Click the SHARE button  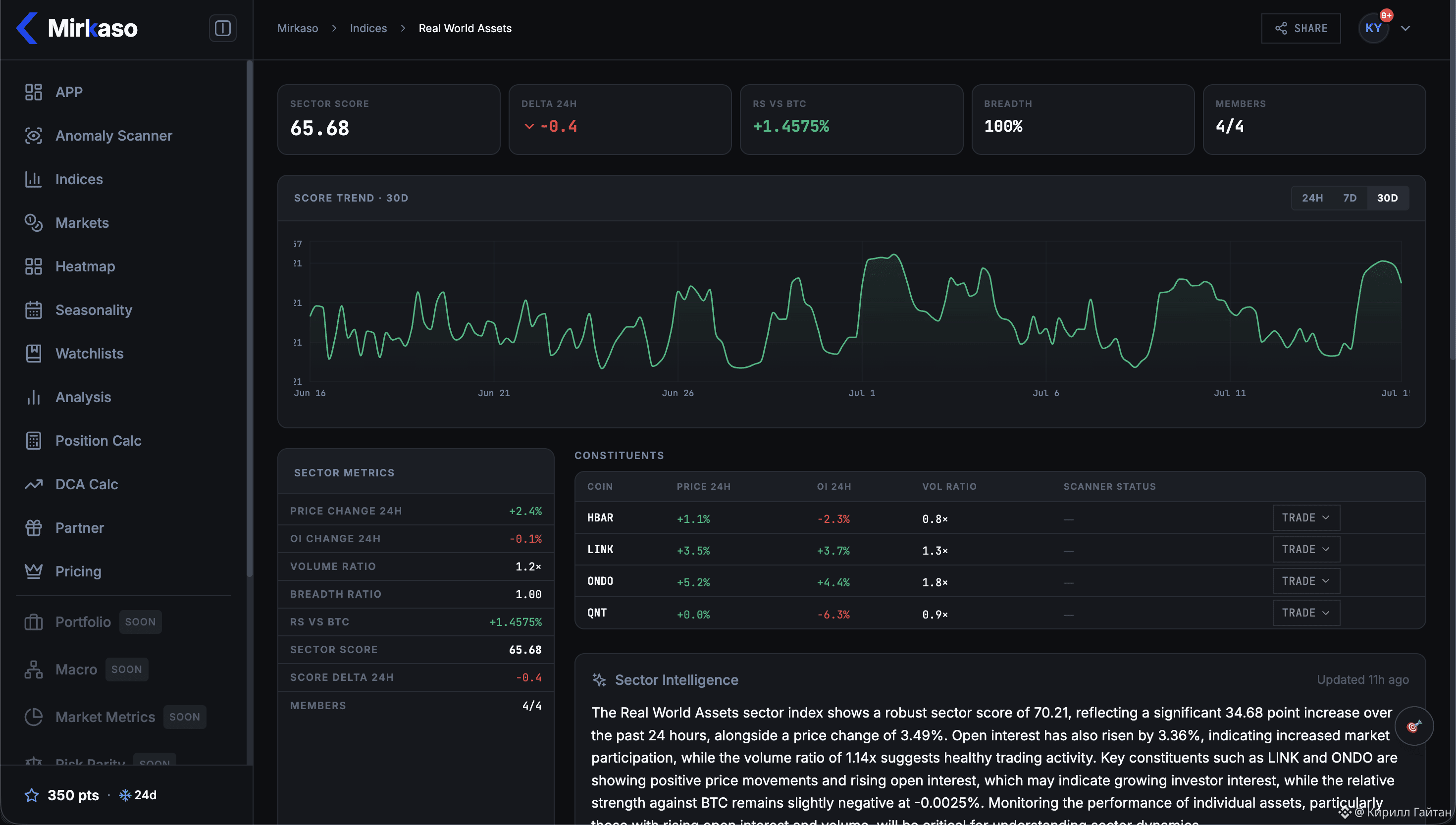click(x=1301, y=28)
